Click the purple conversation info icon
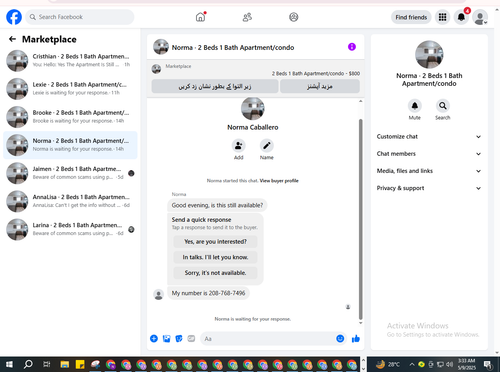This screenshot has width=500, height=372. (x=352, y=47)
